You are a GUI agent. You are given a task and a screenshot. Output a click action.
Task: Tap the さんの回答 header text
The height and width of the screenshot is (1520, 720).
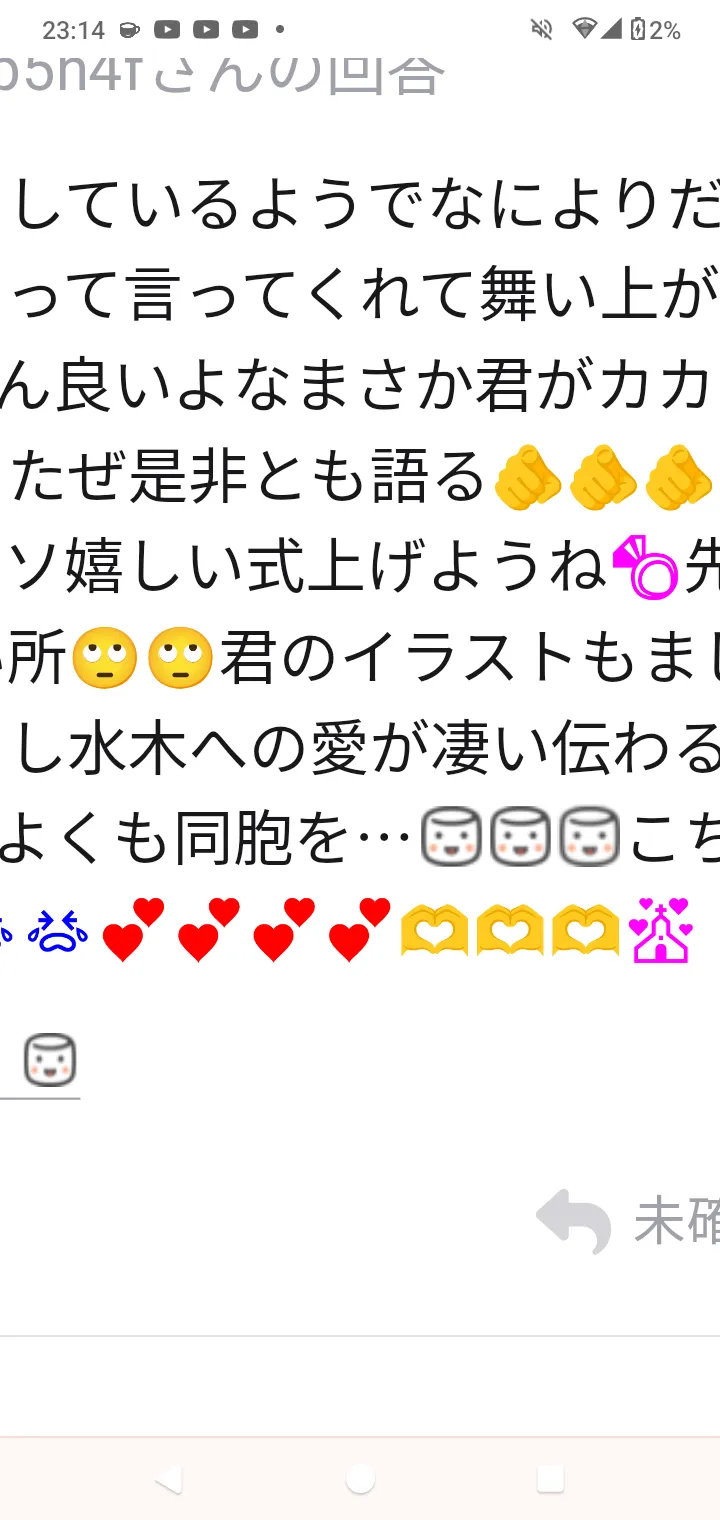coord(300,72)
